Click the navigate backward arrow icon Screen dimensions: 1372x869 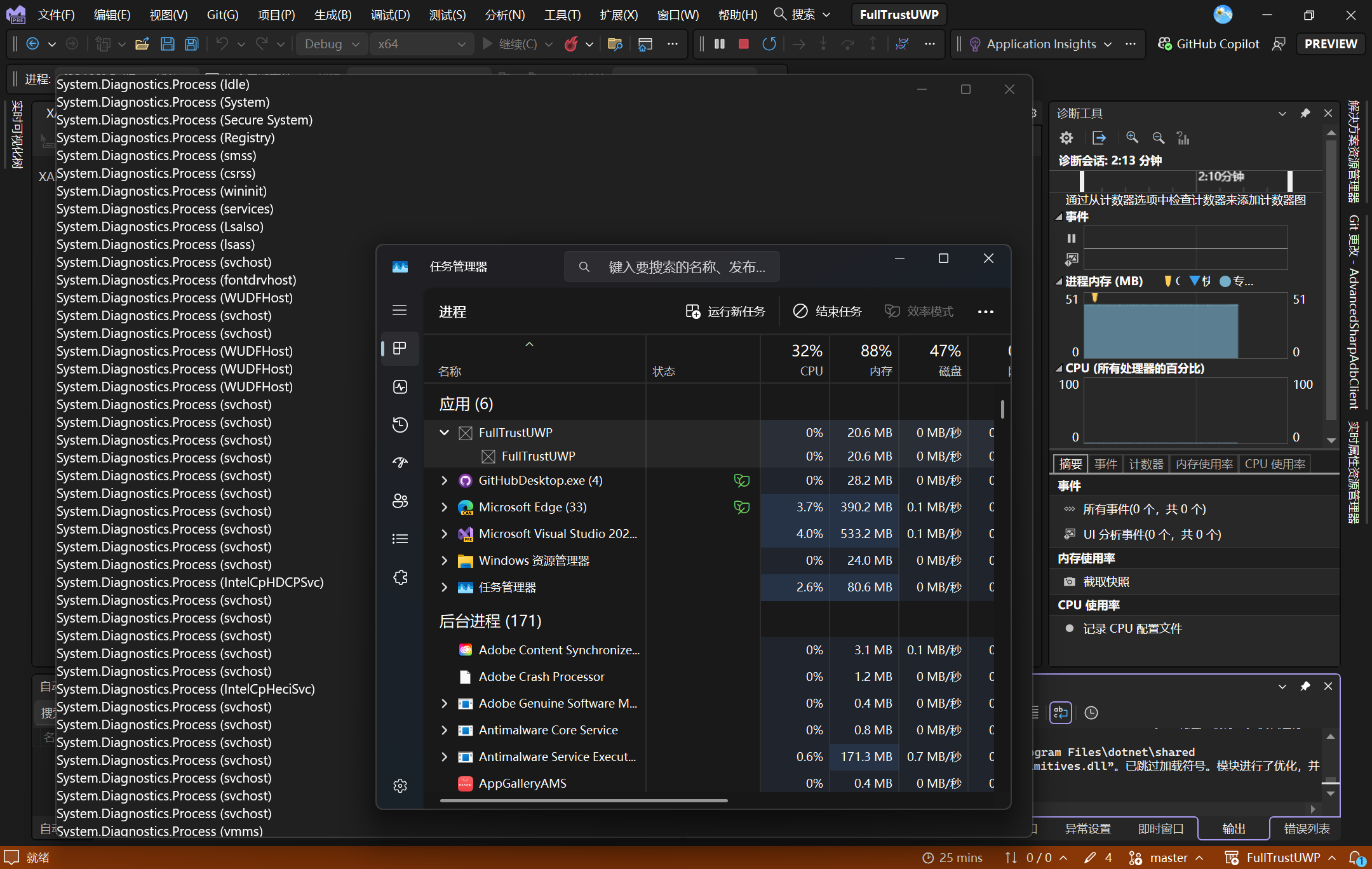coord(32,44)
